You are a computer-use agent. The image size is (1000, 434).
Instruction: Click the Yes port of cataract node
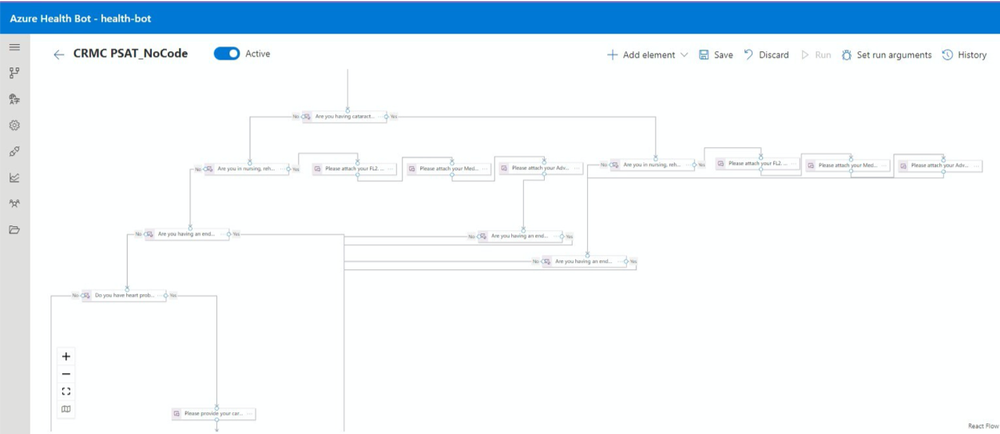coord(387,117)
